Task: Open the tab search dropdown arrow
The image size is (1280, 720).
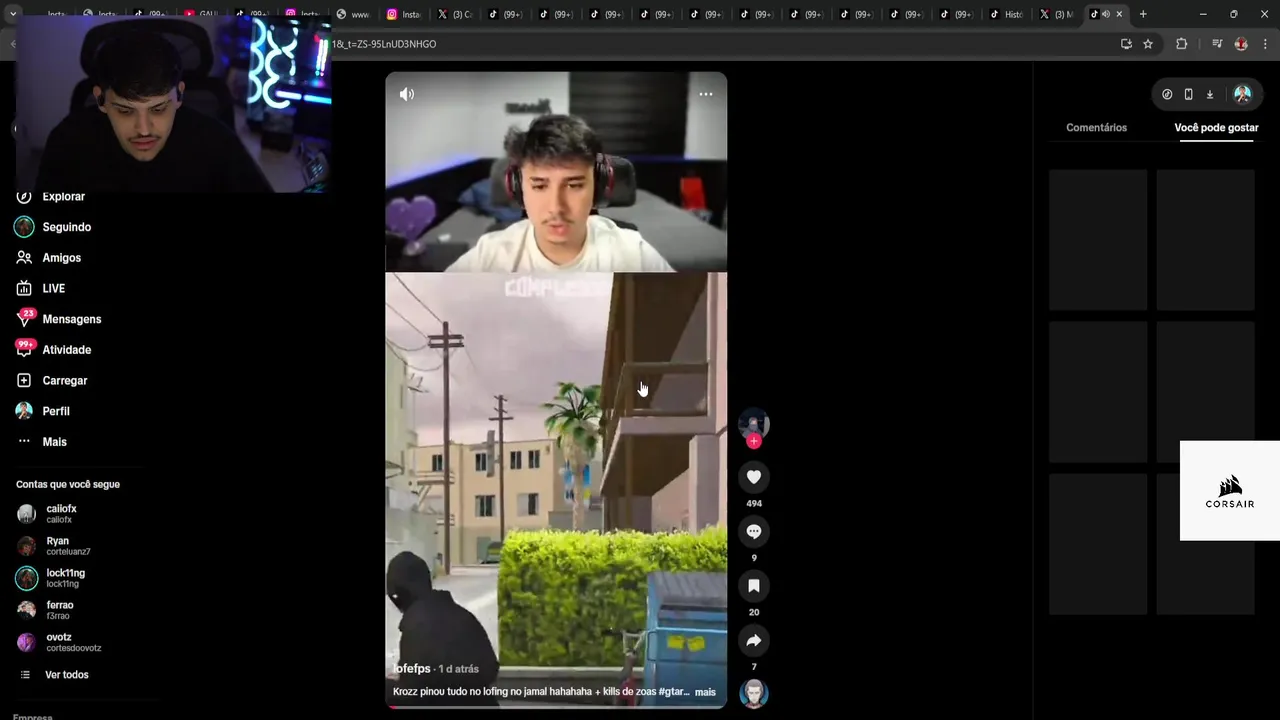Action: [x=13, y=14]
